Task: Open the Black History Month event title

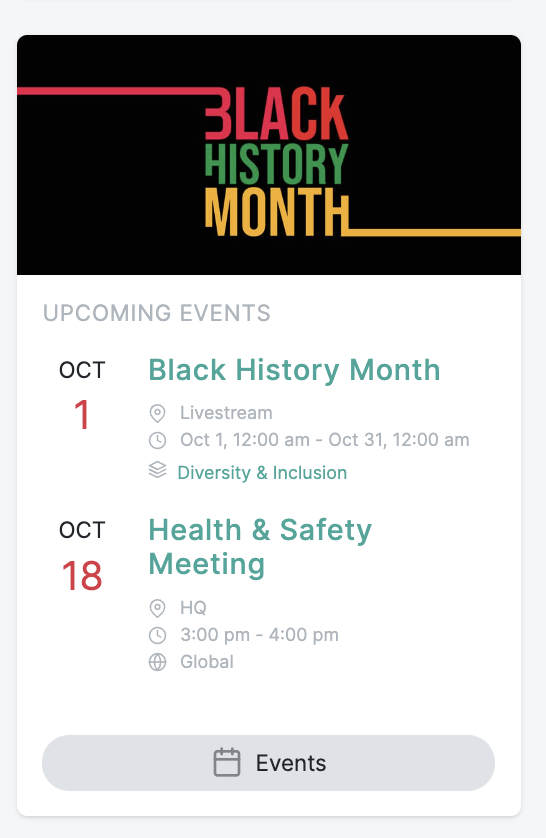Action: point(294,370)
